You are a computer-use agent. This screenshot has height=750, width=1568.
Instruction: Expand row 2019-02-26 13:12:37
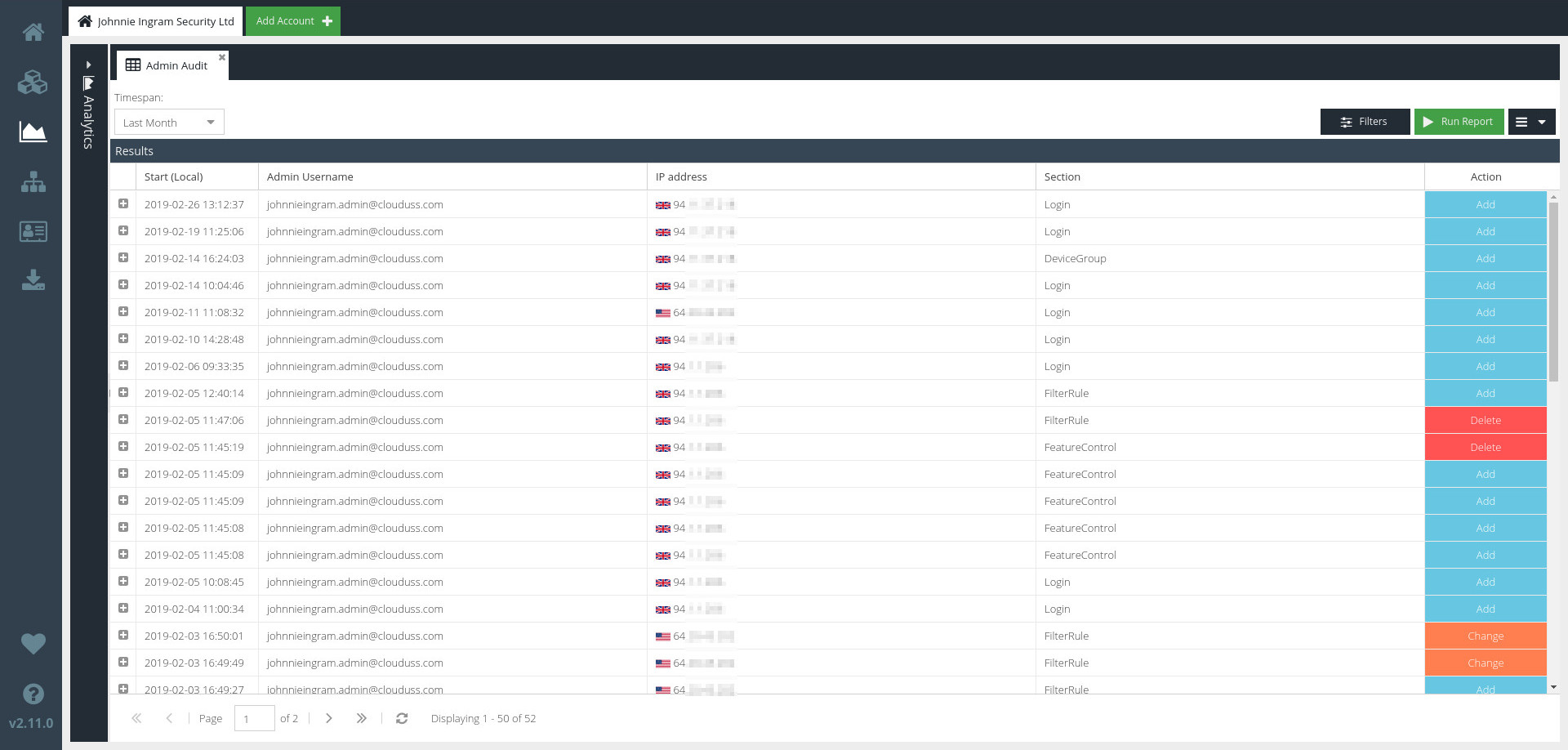click(123, 203)
